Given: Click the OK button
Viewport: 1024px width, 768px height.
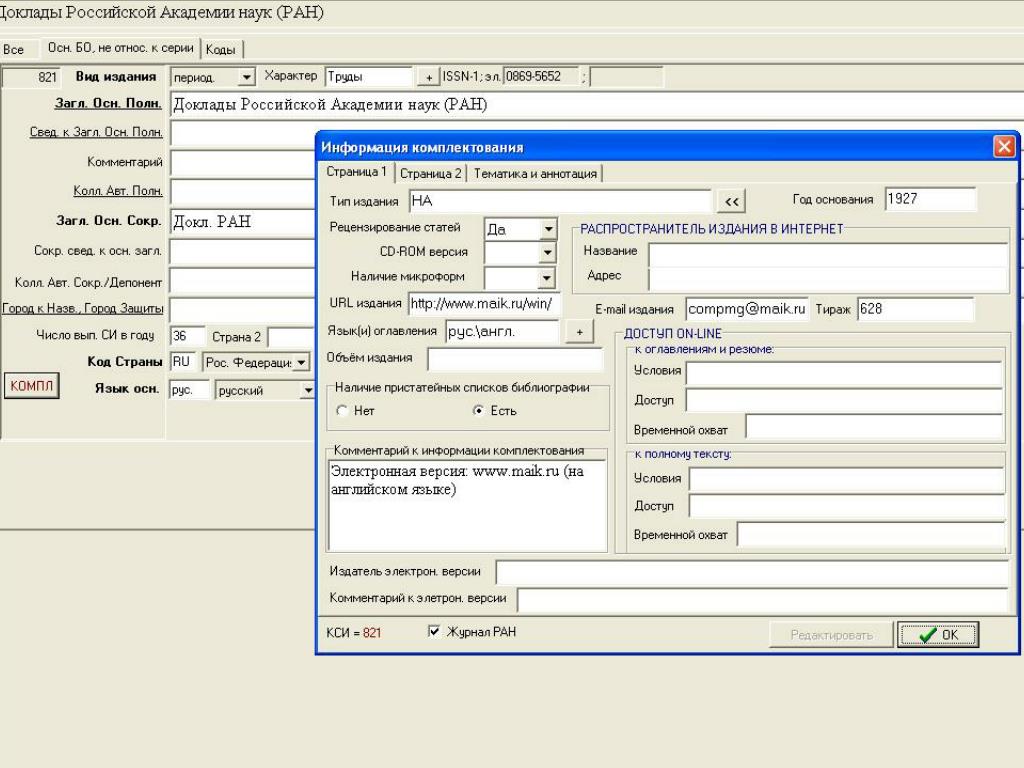Looking at the screenshot, I should (938, 634).
